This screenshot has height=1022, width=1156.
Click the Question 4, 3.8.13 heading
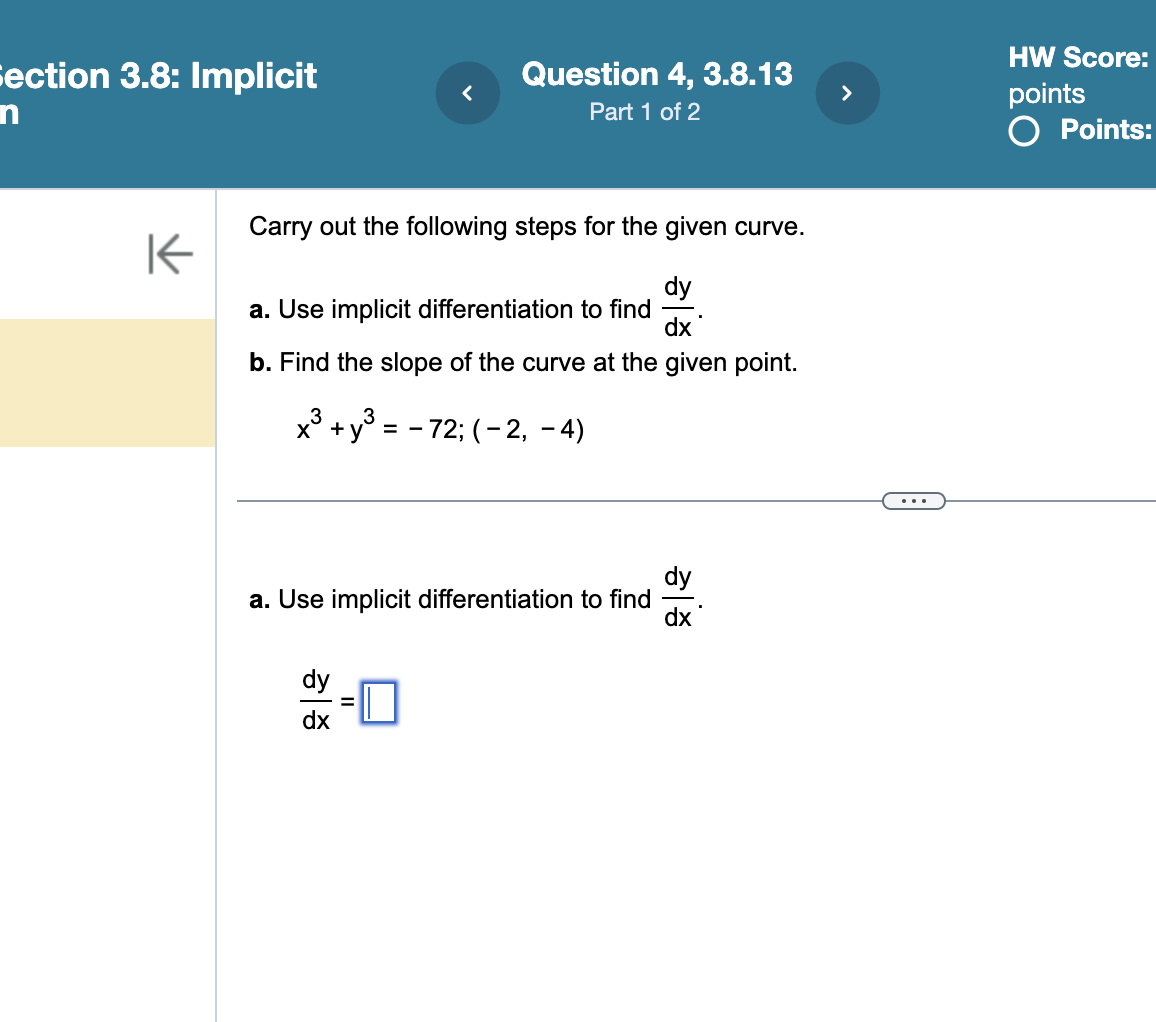coord(656,74)
